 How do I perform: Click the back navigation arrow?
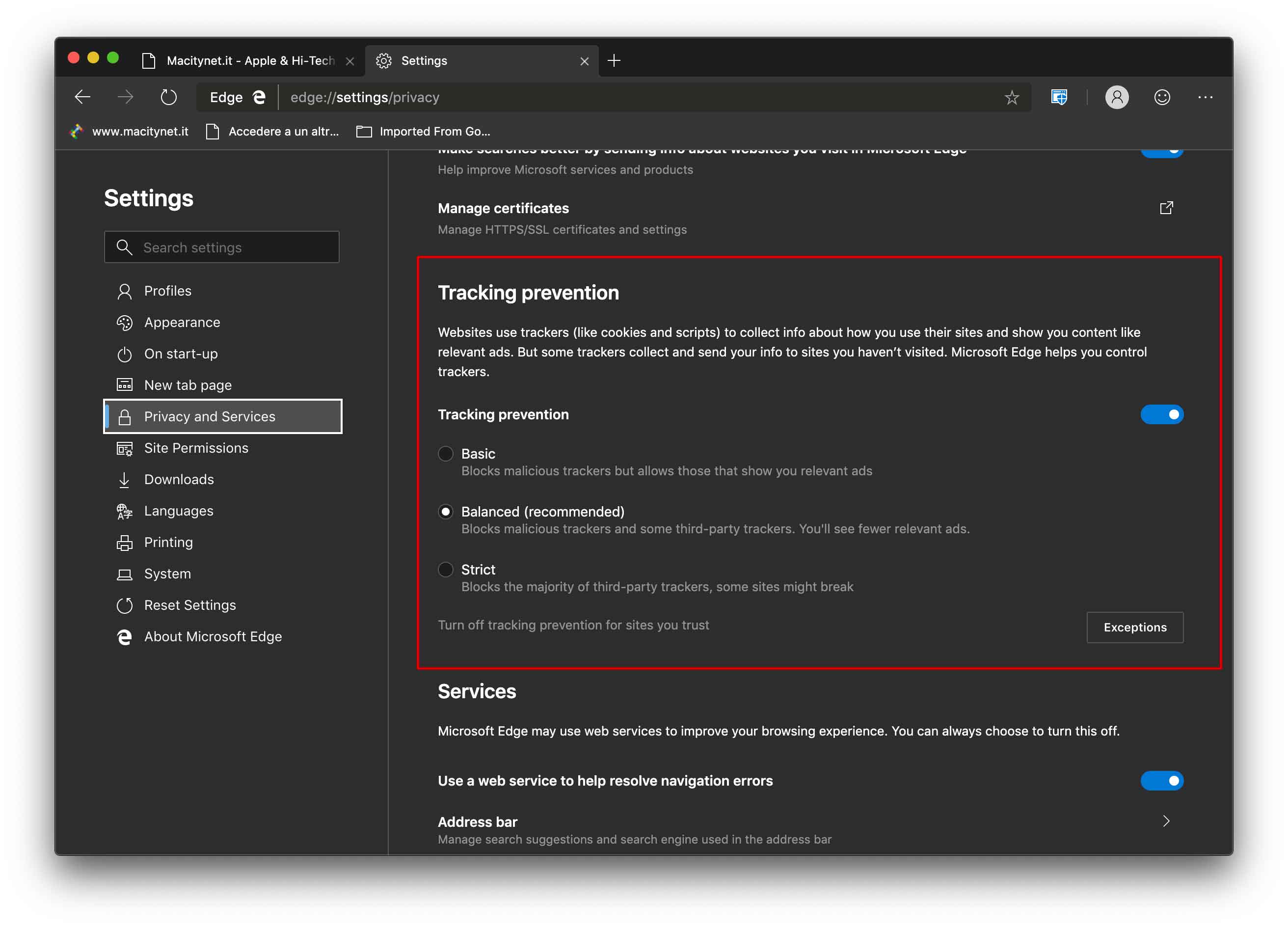tap(83, 97)
